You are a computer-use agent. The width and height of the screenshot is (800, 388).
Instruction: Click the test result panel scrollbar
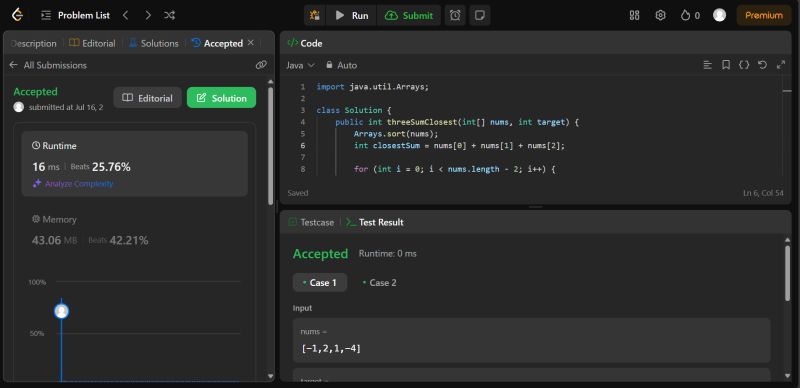pos(787,273)
